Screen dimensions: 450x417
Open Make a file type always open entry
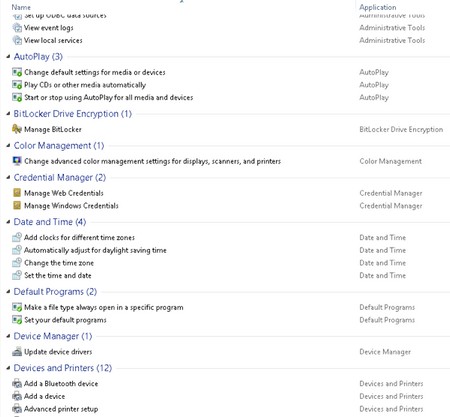[104, 307]
